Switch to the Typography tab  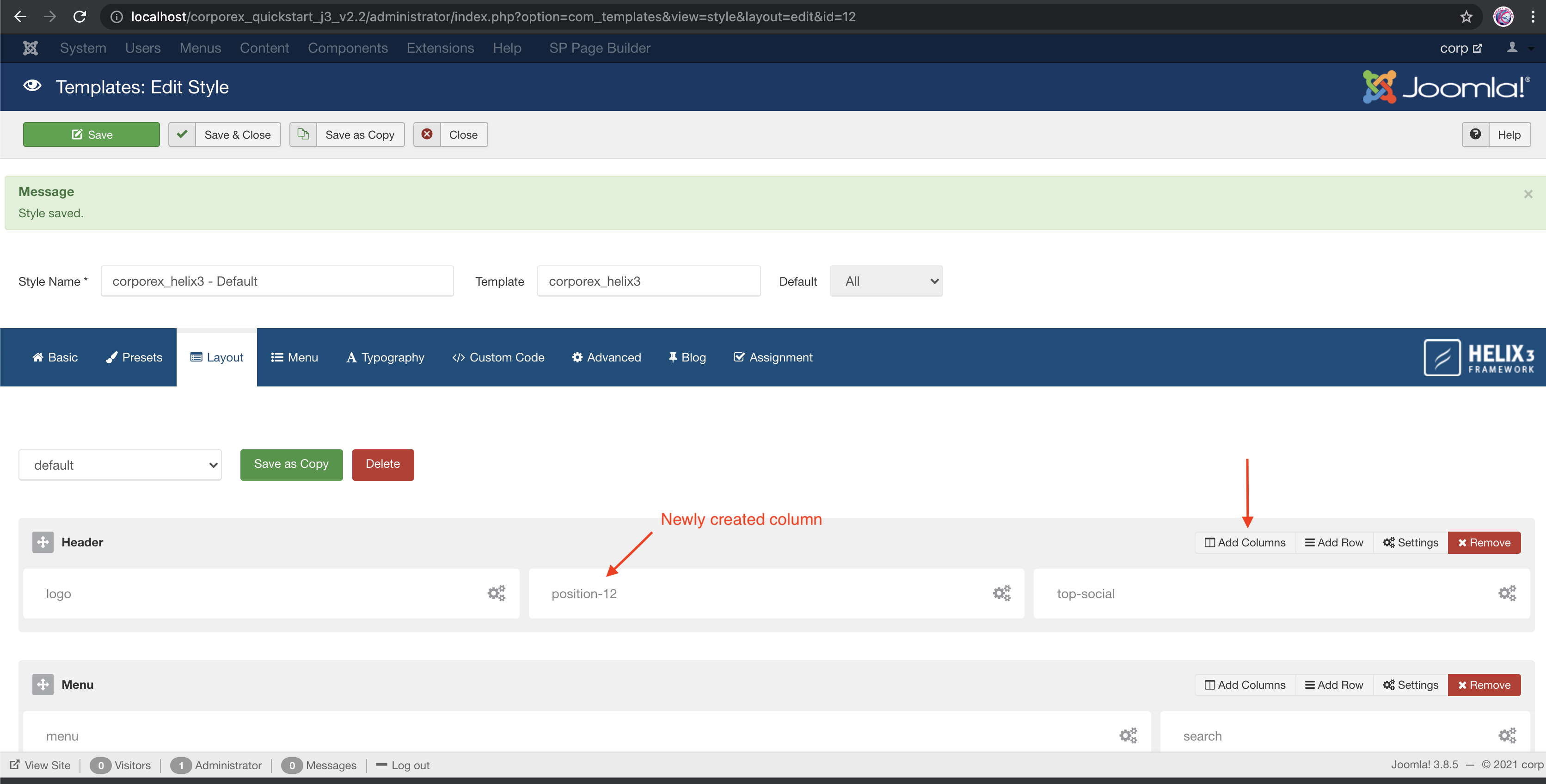[385, 357]
